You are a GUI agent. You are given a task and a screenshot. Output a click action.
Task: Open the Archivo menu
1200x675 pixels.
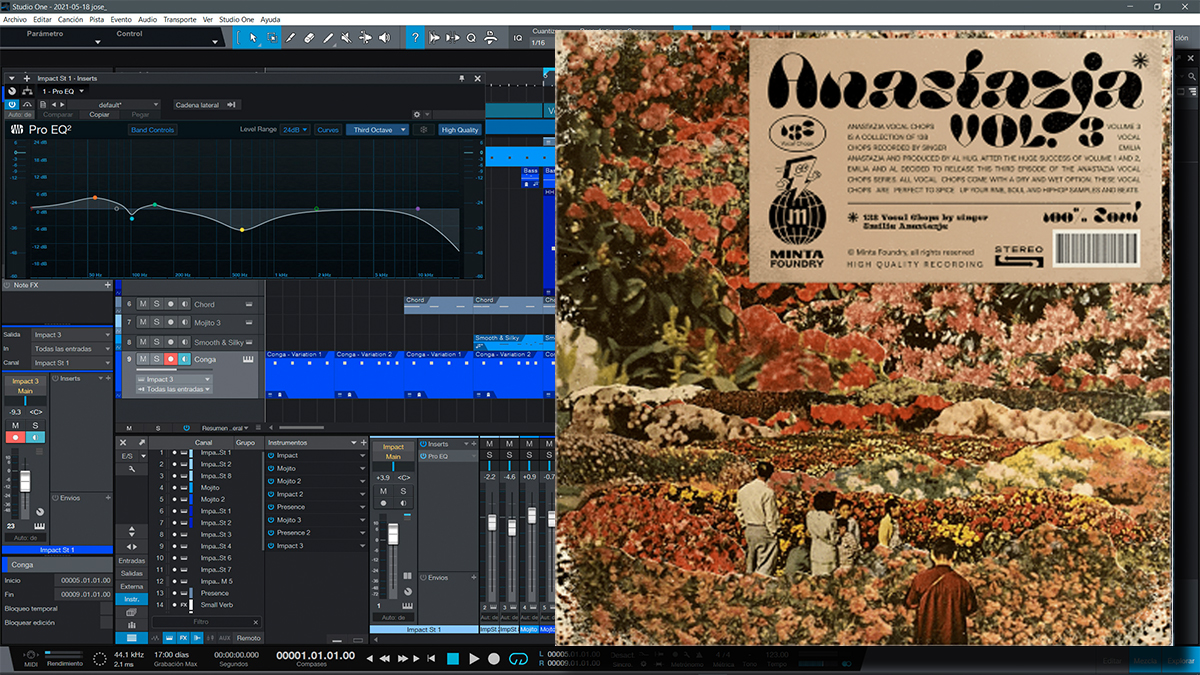(x=15, y=19)
